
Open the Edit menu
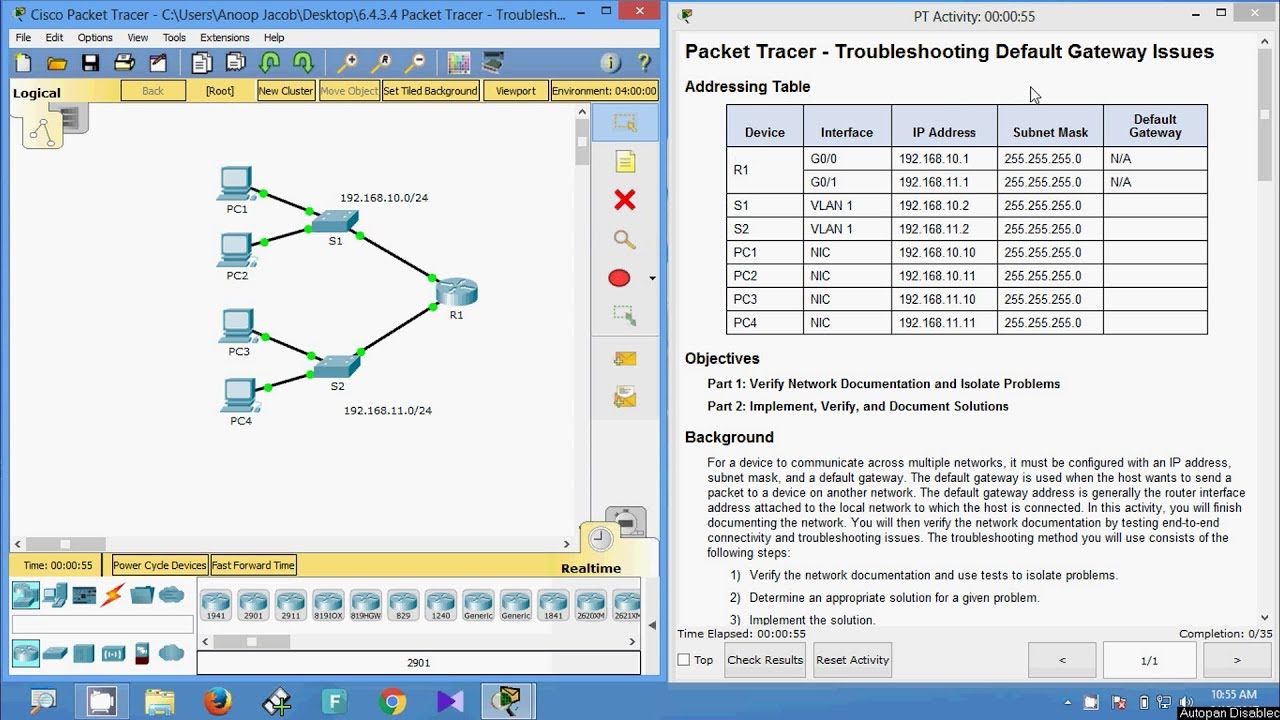click(x=54, y=38)
